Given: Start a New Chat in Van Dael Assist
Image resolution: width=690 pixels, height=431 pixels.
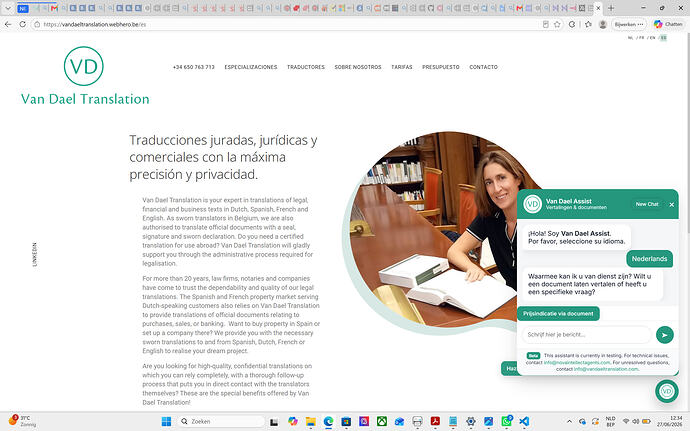Looking at the screenshot, I should pyautogui.click(x=647, y=204).
